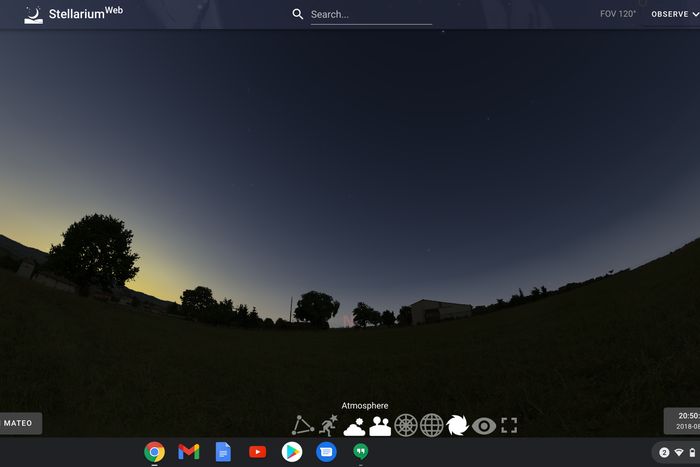Open the Mateo location button

click(x=20, y=423)
